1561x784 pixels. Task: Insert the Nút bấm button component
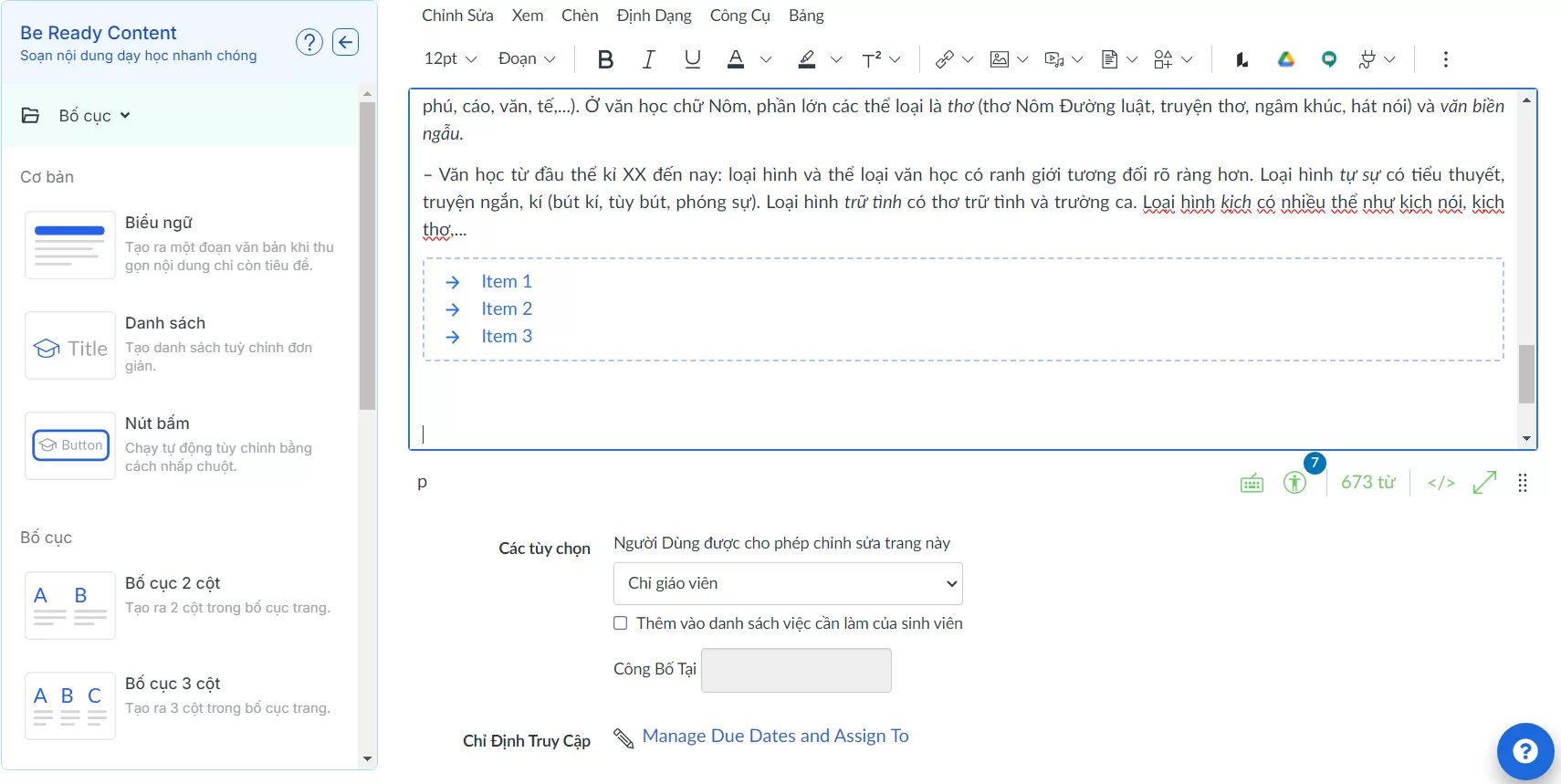coord(71,445)
